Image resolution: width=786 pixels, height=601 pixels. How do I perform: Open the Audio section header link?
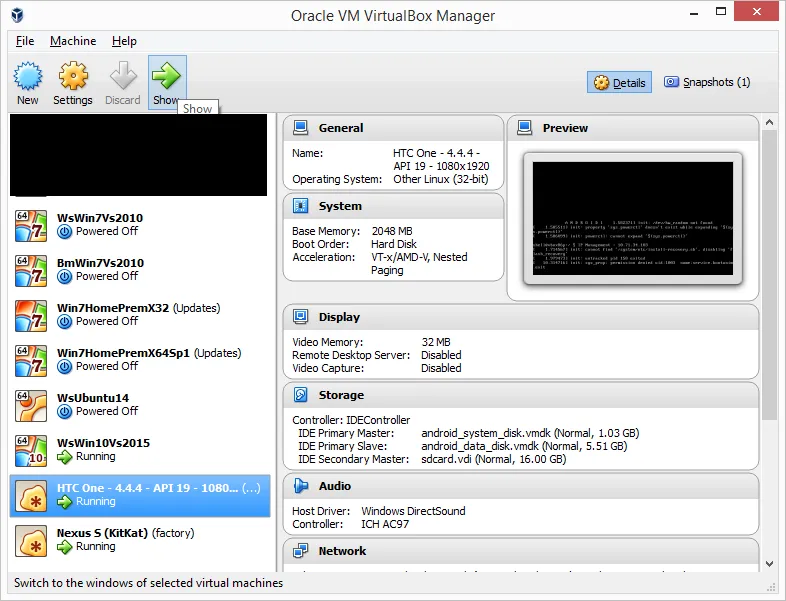point(335,486)
